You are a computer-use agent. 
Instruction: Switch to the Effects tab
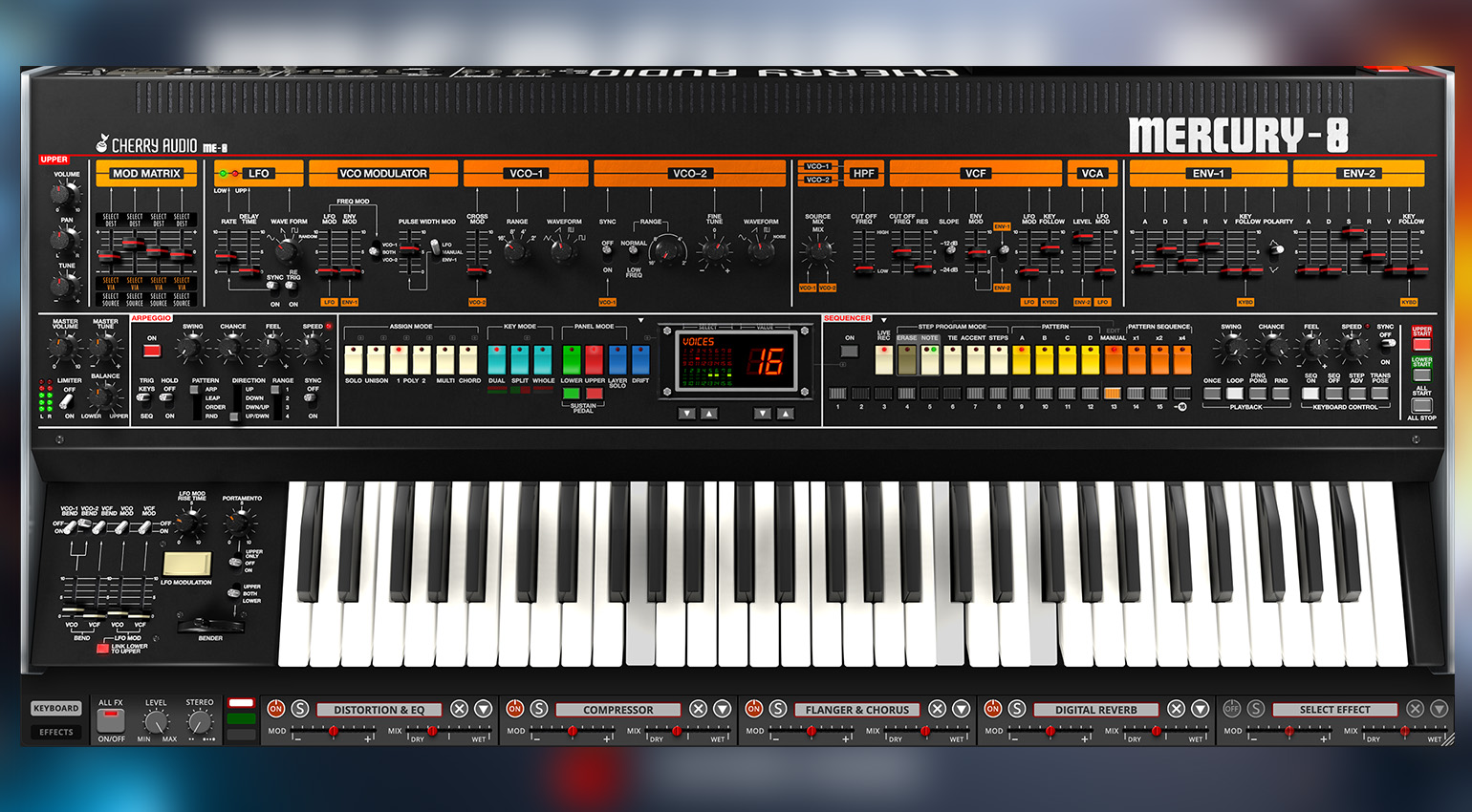[x=56, y=733]
